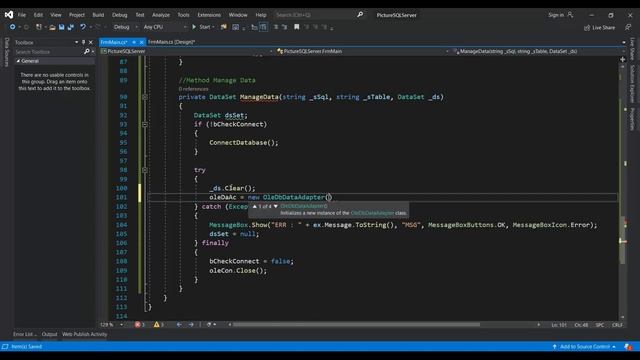This screenshot has width=640, height=360.
Task: Click the Navigate Backward toolbar icon
Action: click(12, 27)
